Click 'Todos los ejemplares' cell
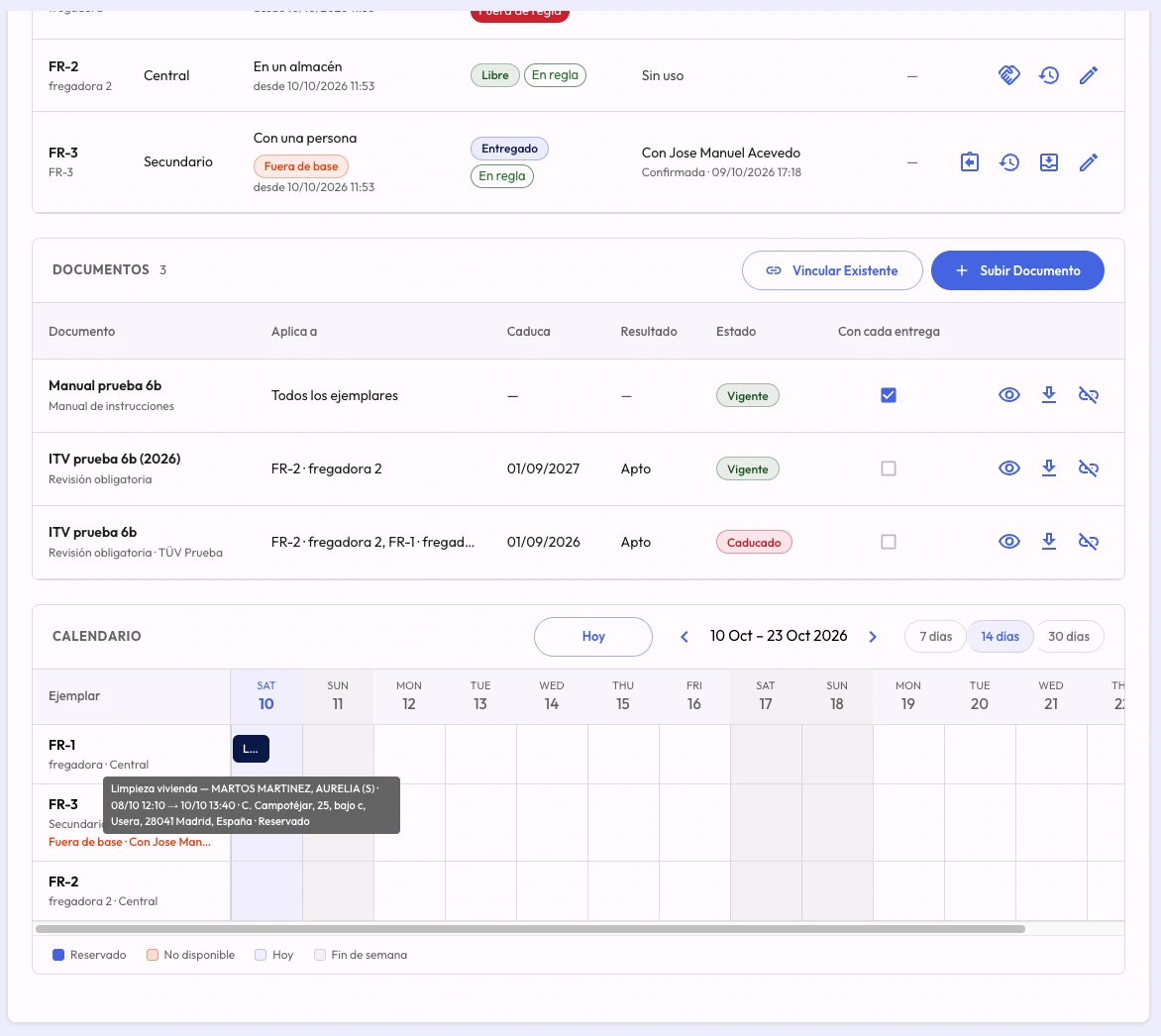 click(x=335, y=395)
